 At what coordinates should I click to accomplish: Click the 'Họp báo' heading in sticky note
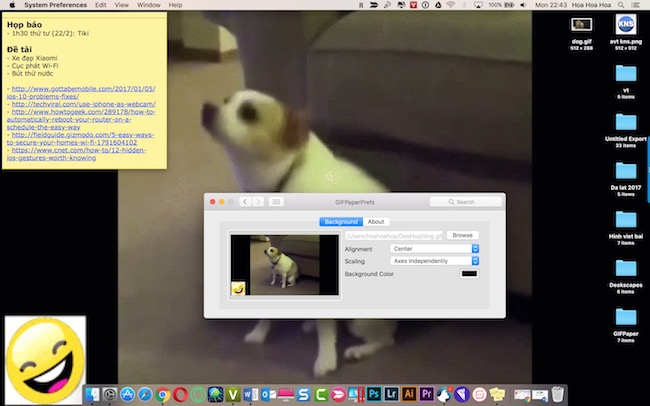pos(24,25)
